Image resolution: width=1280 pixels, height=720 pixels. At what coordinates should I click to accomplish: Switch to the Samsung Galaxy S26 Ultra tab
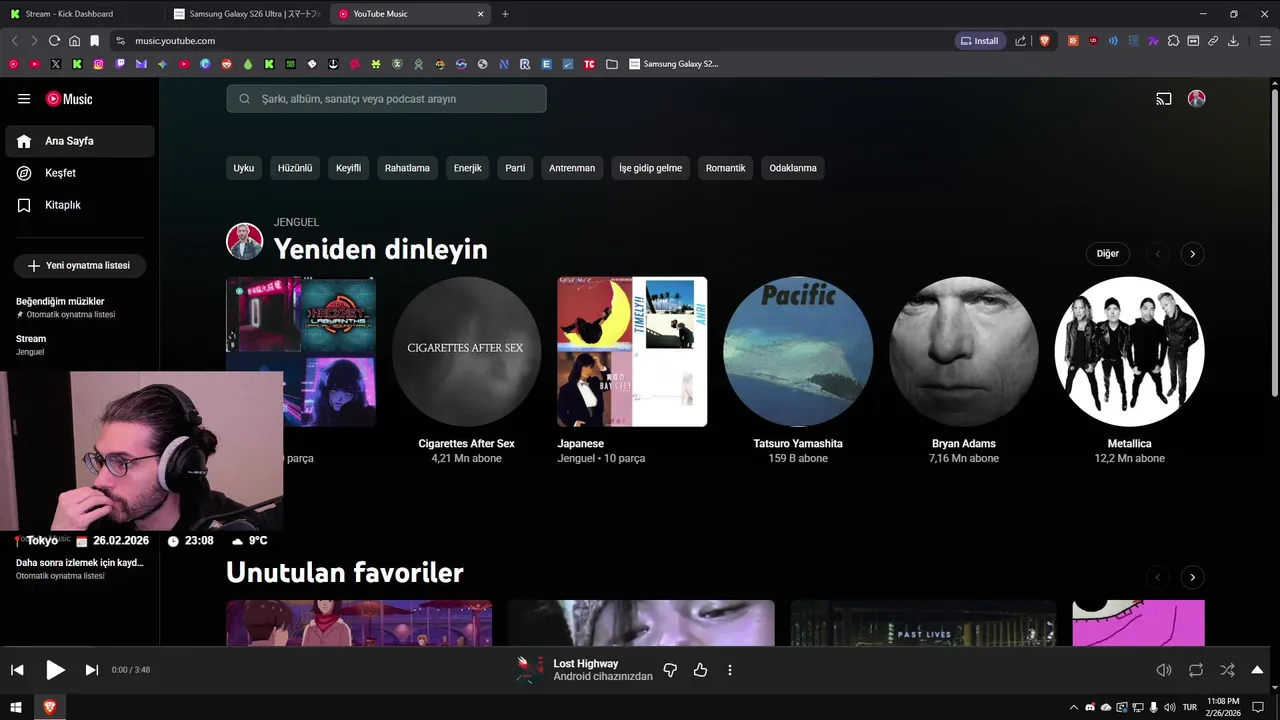tap(246, 14)
